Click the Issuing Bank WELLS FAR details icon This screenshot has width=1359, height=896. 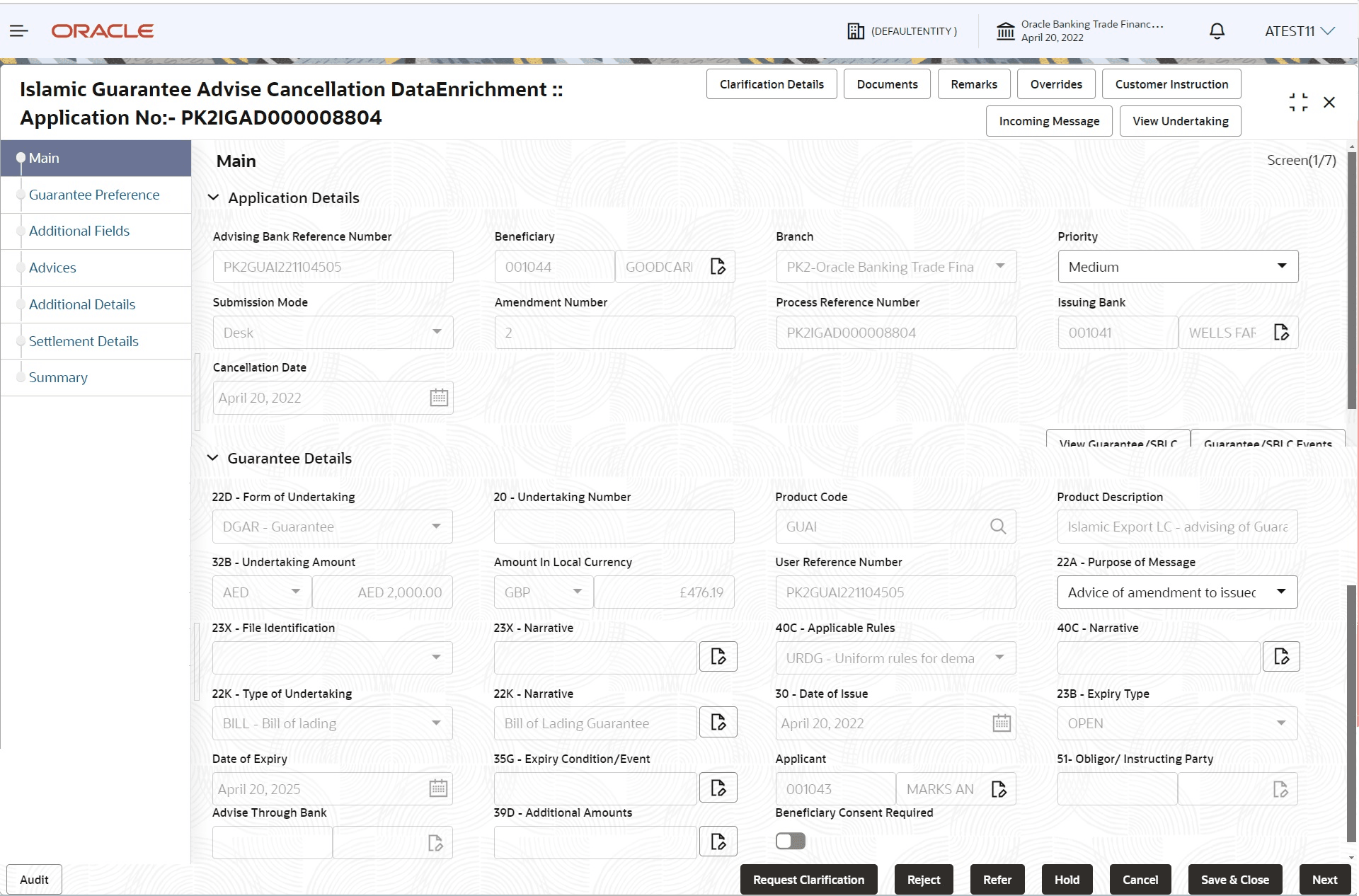coord(1282,332)
